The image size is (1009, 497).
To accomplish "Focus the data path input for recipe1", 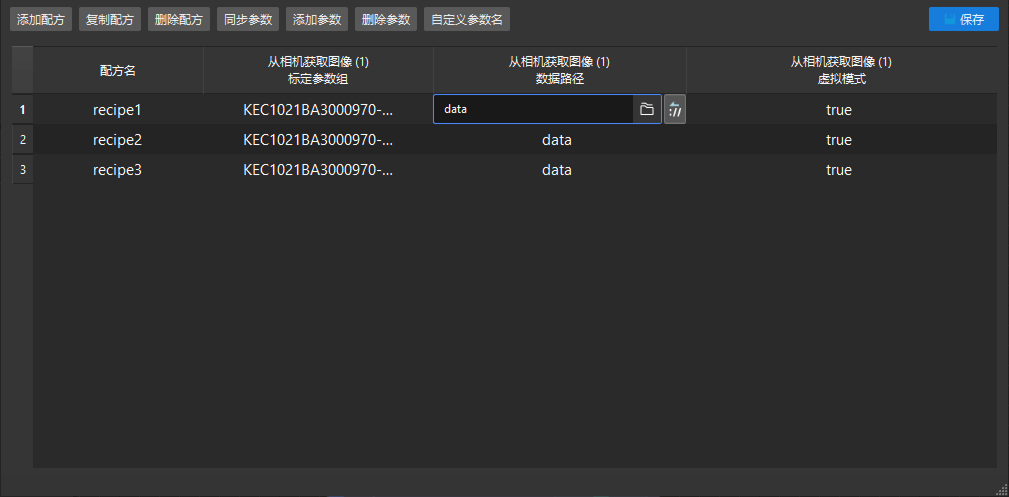I will [x=533, y=109].
